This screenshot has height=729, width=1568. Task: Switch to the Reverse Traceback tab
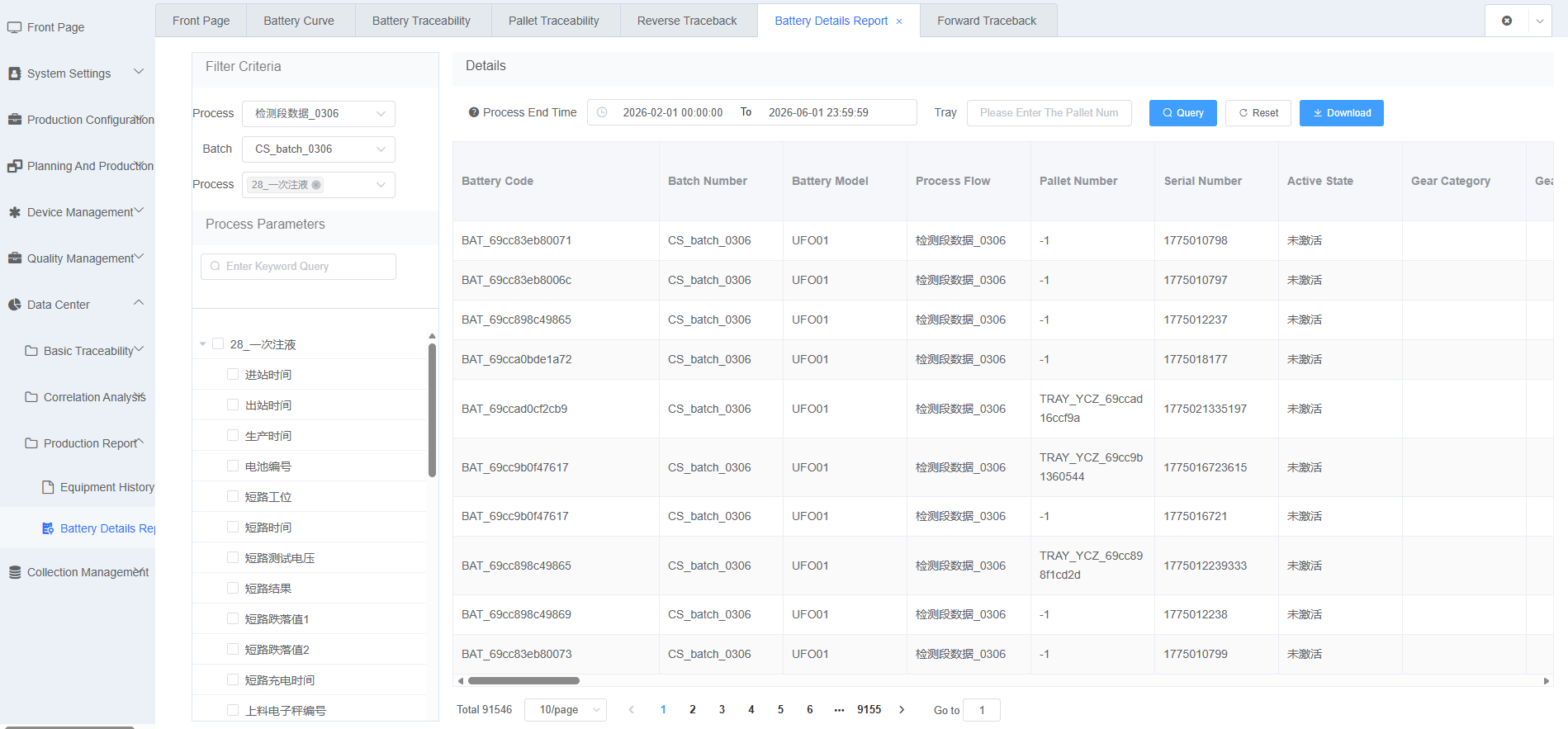[x=687, y=21]
